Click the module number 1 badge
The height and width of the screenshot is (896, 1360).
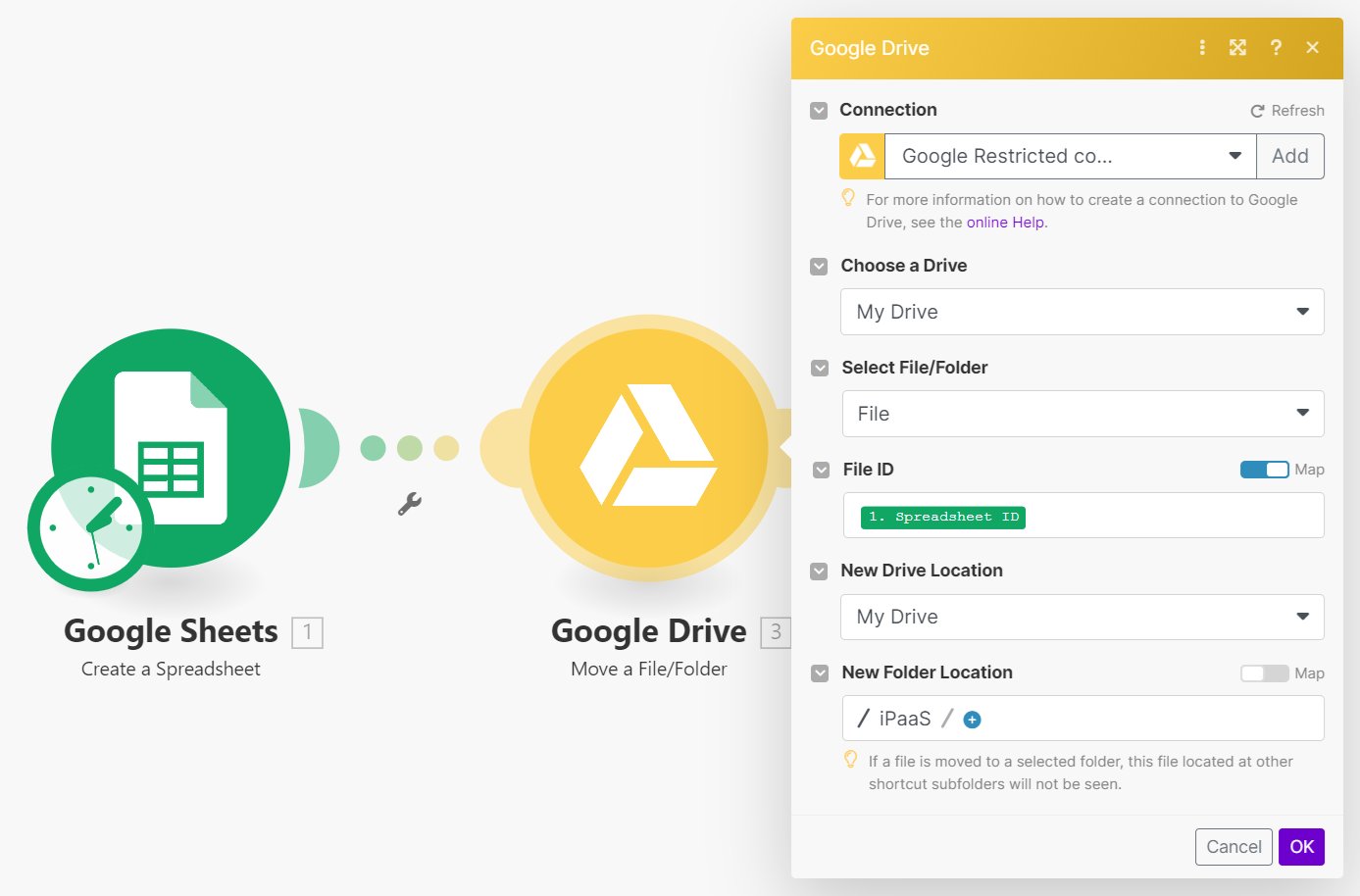pos(307,632)
